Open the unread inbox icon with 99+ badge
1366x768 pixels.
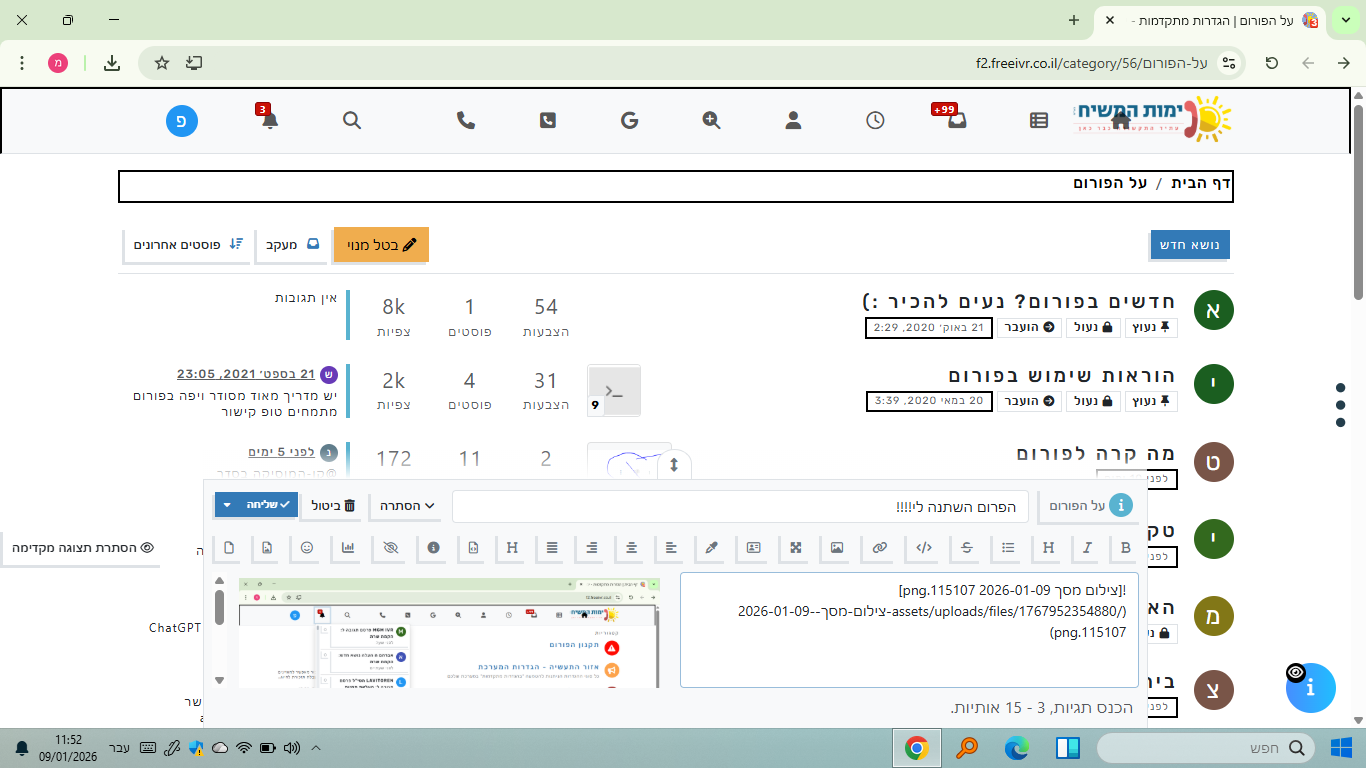click(957, 121)
